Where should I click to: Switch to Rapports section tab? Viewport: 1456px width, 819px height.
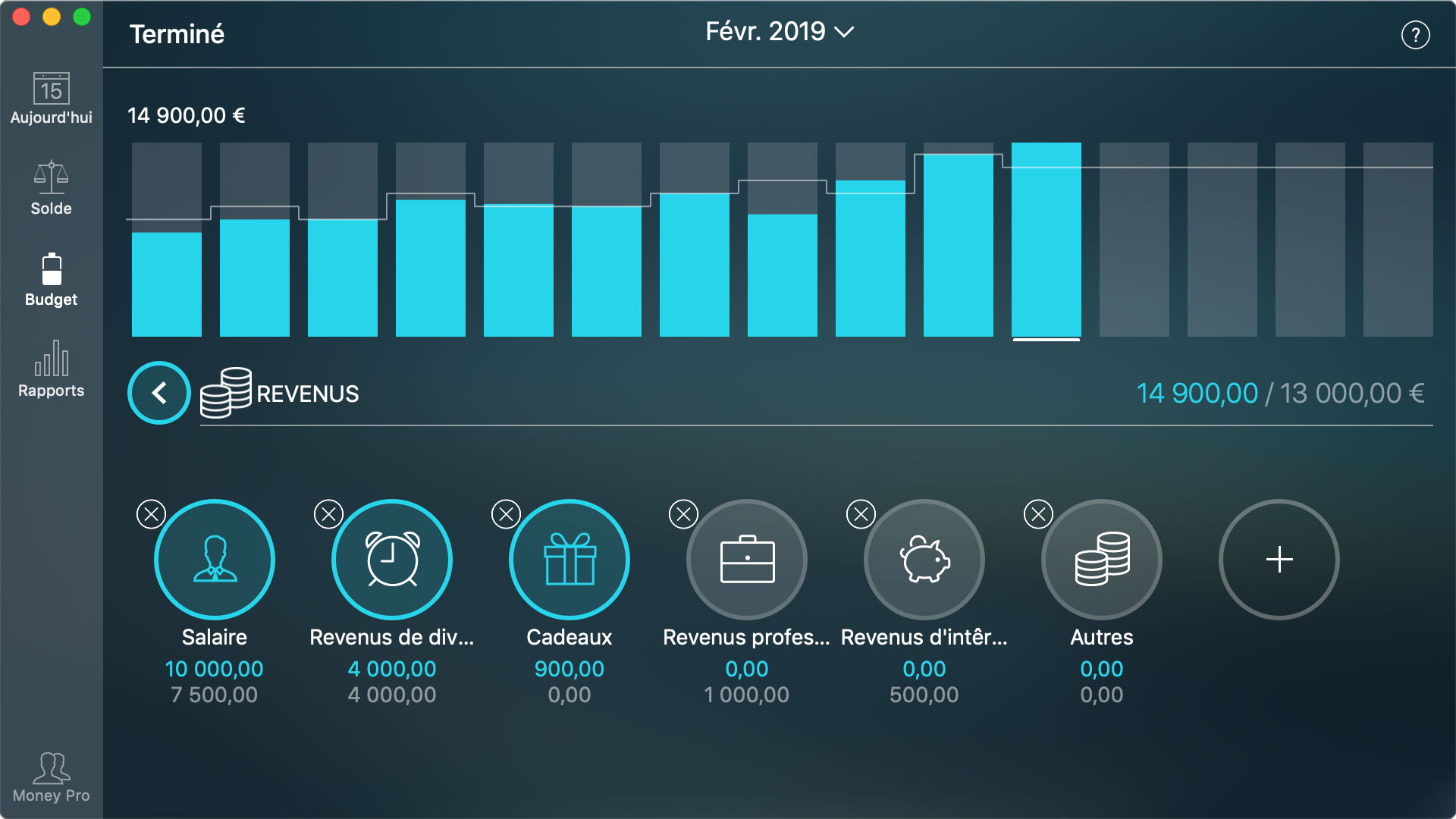coord(49,371)
